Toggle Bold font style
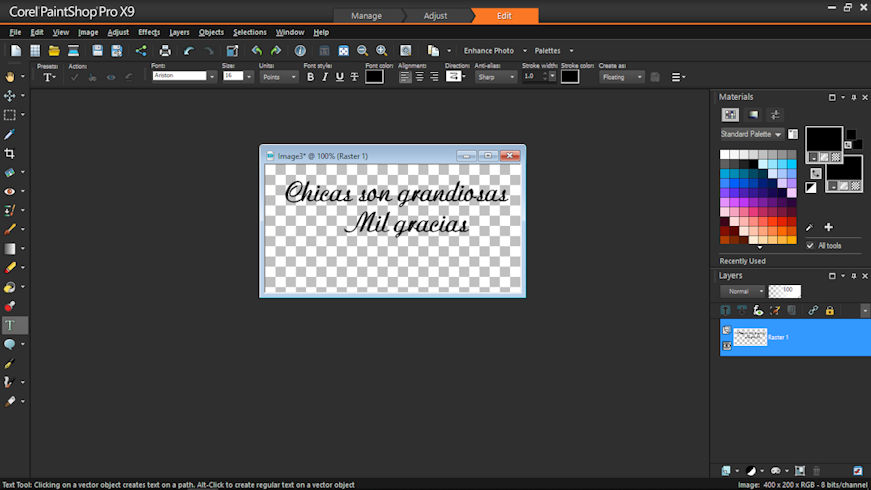This screenshot has height=490, width=871. [x=311, y=77]
